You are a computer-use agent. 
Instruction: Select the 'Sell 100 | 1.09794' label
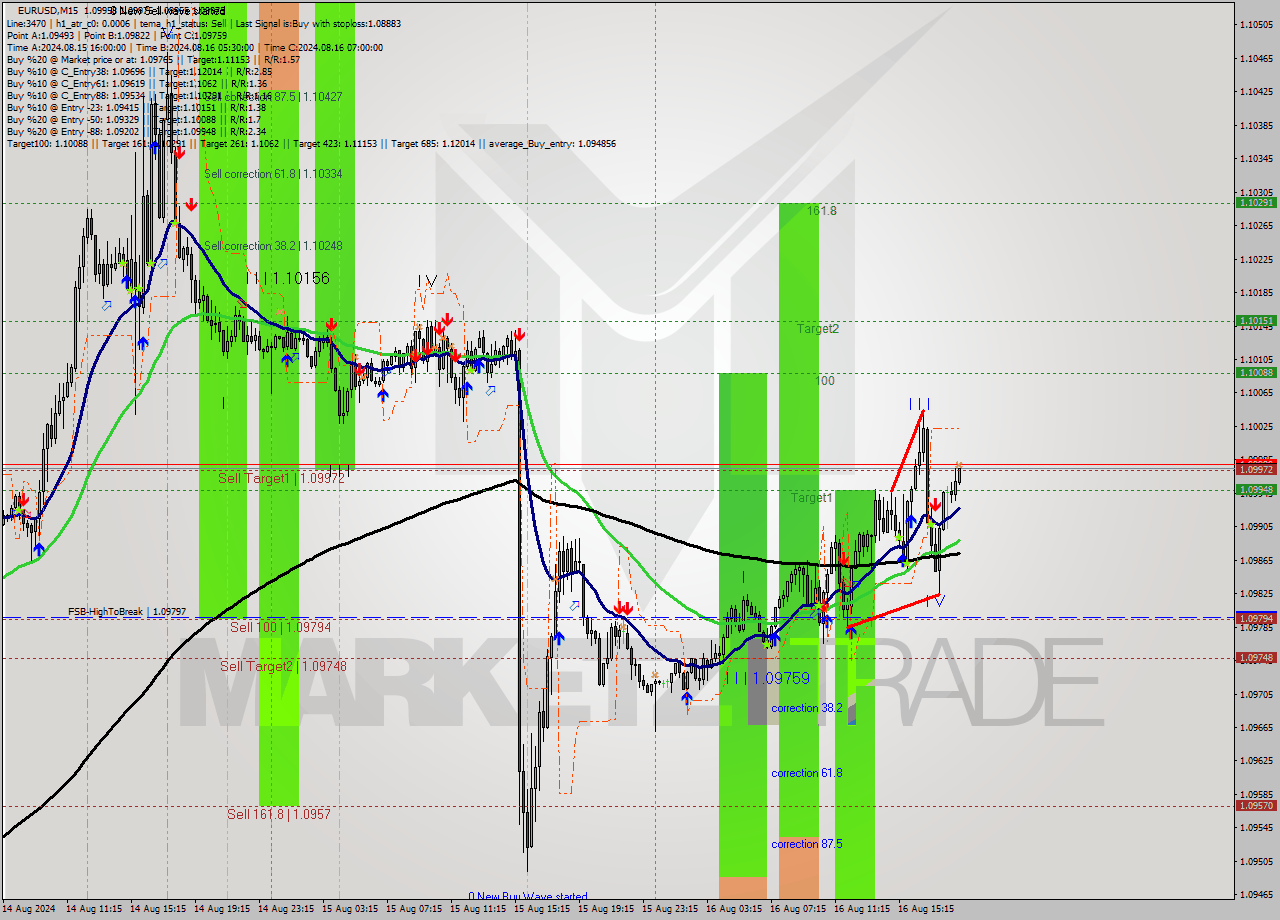coord(280,627)
